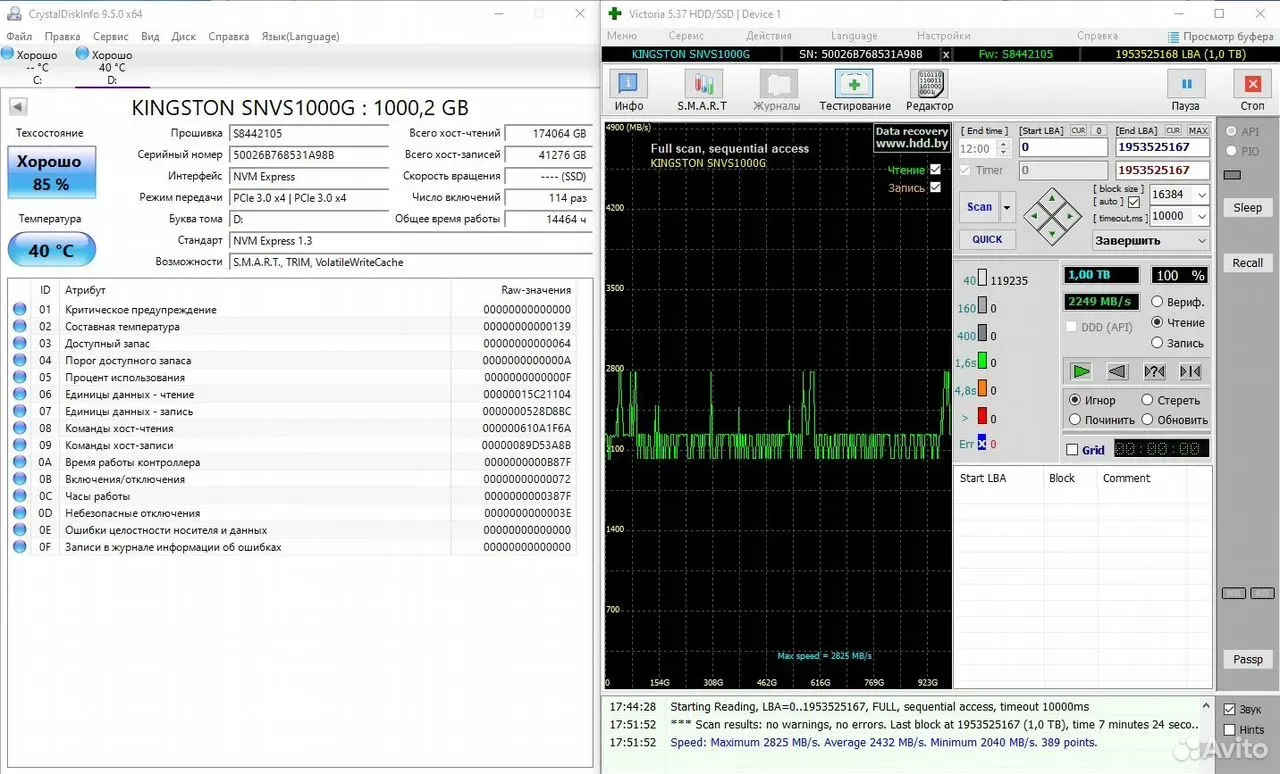Enable the Grid checkbox

click(1073, 450)
